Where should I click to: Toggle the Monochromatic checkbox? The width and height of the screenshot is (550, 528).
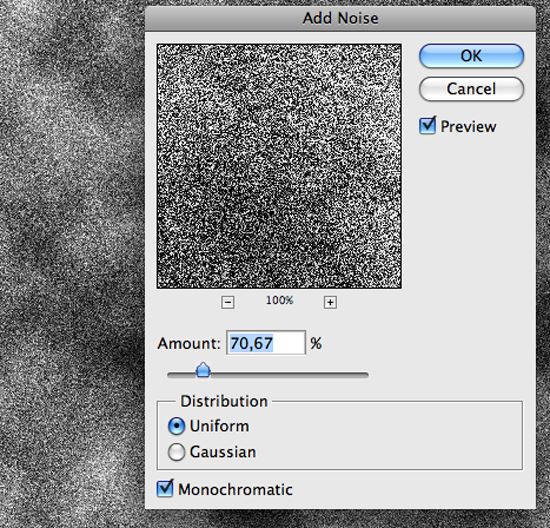coord(165,489)
